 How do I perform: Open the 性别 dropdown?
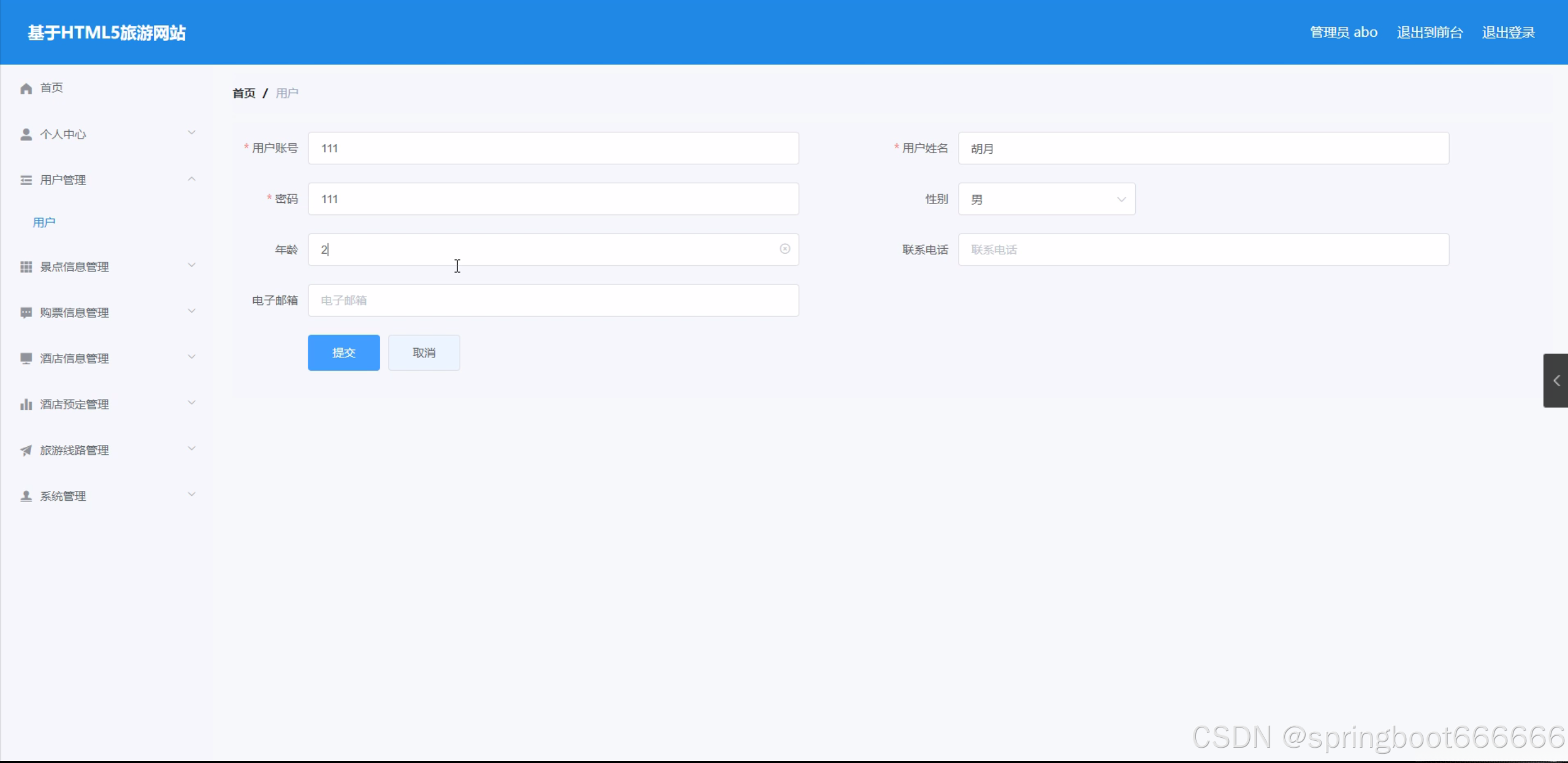click(1046, 199)
